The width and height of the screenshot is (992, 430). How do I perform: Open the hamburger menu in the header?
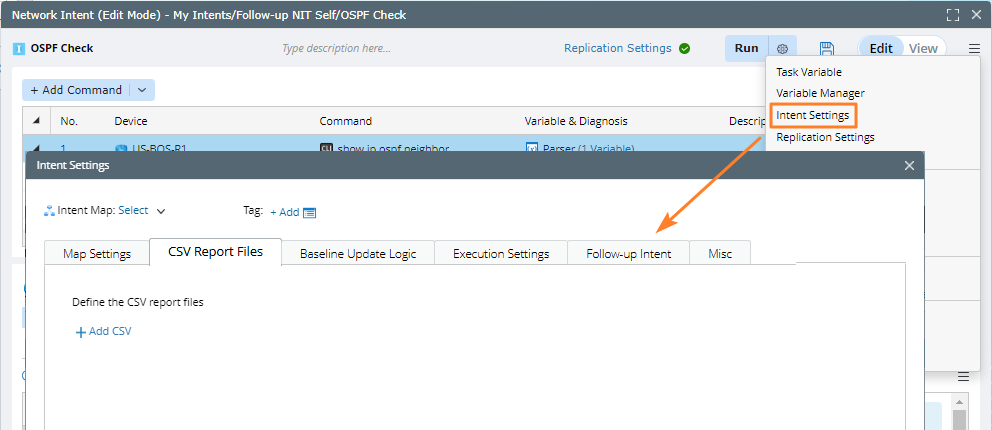pyautogui.click(x=974, y=48)
